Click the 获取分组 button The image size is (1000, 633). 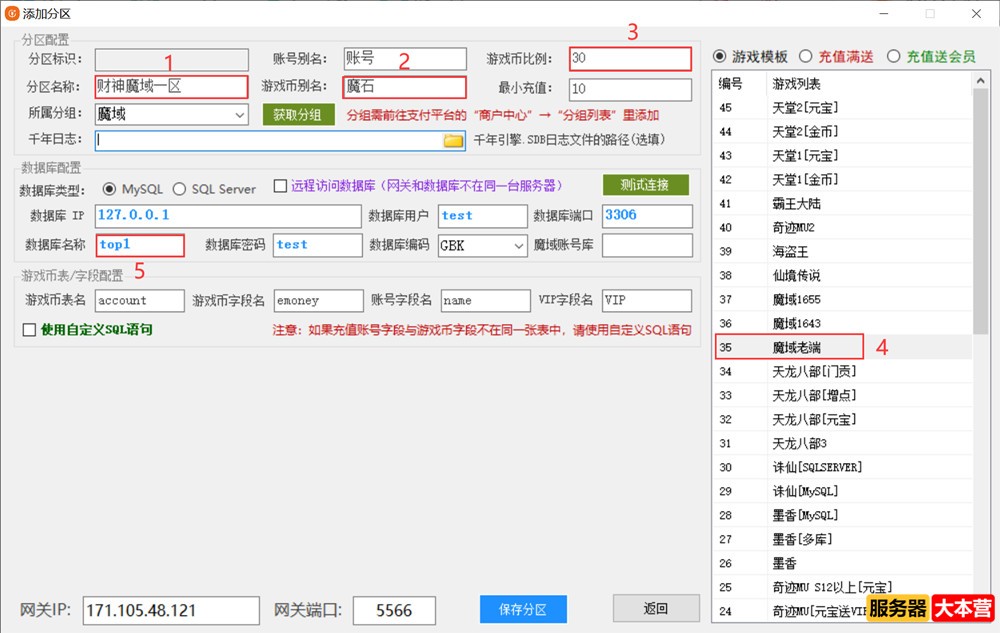coord(298,115)
